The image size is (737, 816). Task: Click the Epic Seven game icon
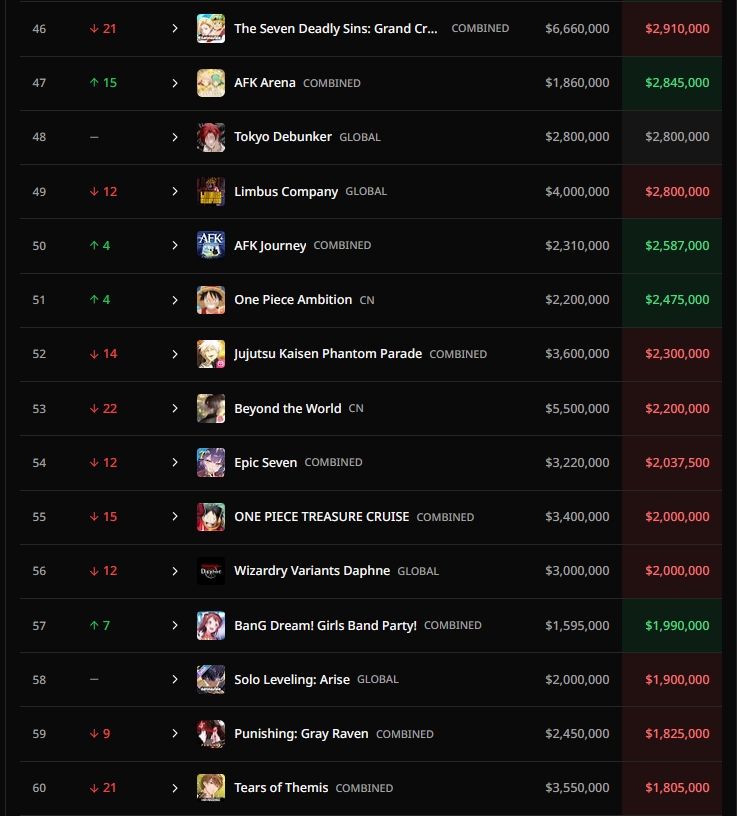211,462
